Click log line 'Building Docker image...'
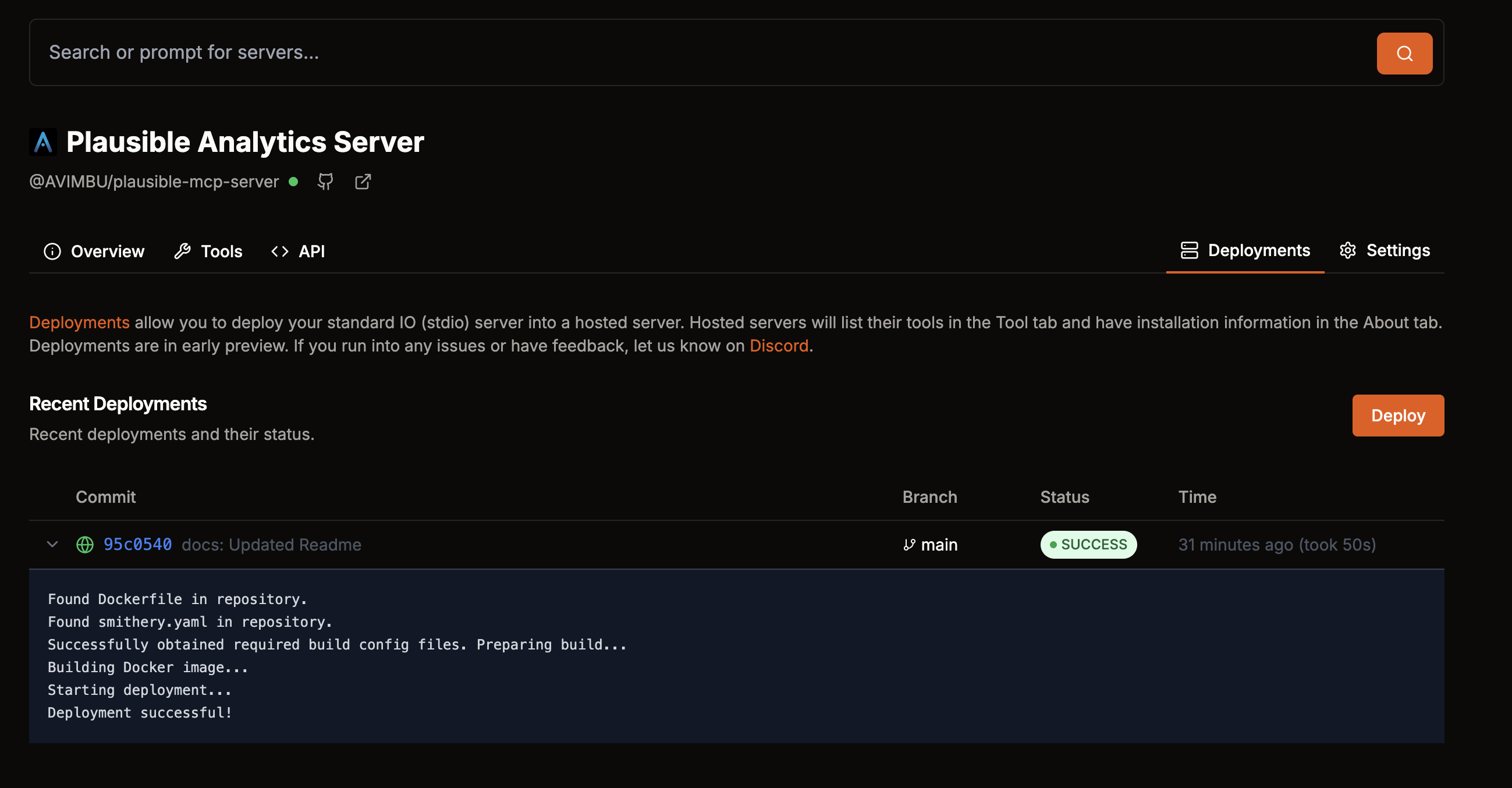This screenshot has width=1512, height=788. point(148,668)
